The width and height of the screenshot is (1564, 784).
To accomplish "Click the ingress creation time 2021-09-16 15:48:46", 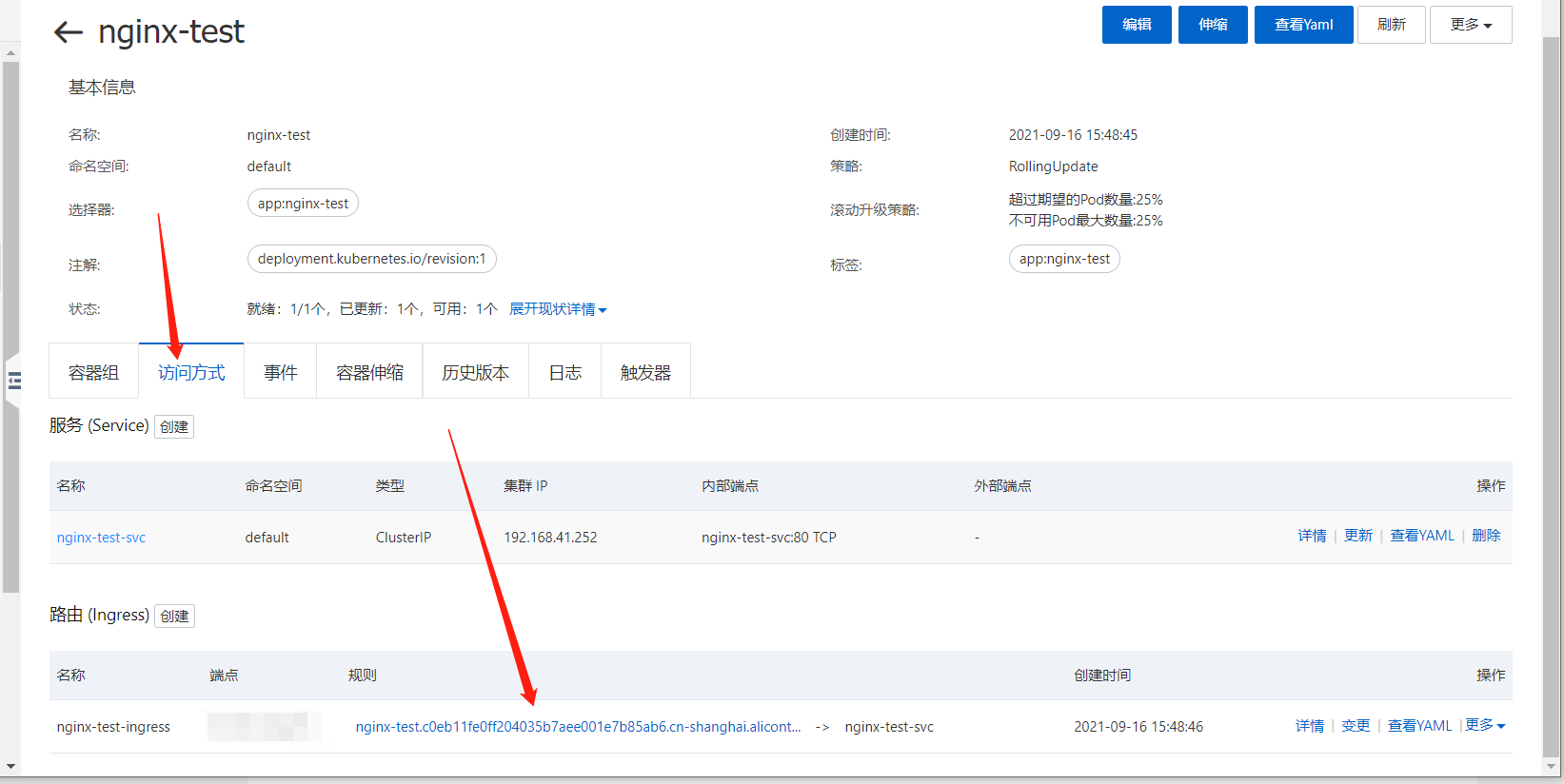I will 1138,727.
